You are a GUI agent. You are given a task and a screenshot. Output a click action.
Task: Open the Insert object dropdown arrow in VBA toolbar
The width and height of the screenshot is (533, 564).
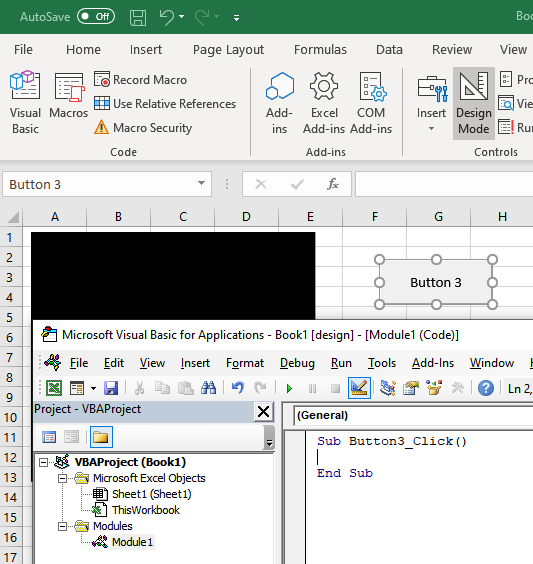[94, 388]
